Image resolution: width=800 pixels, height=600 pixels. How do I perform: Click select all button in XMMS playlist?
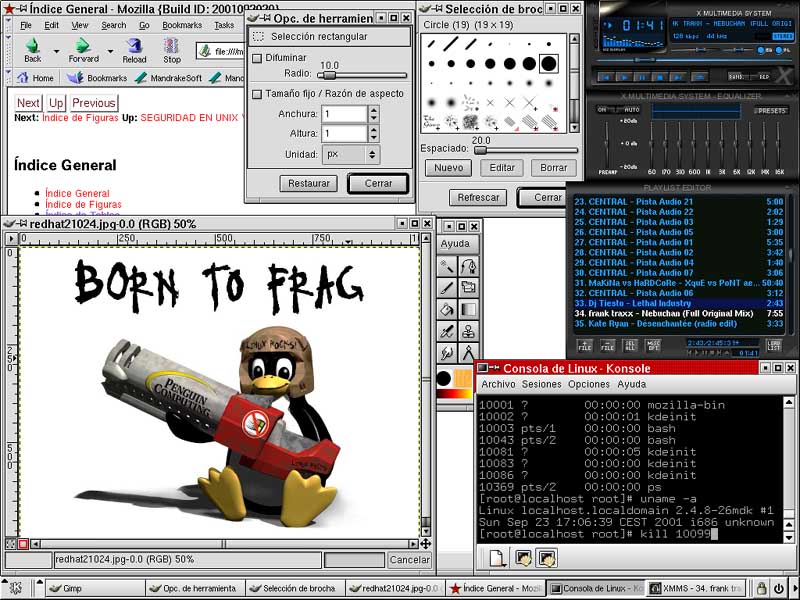[630, 346]
